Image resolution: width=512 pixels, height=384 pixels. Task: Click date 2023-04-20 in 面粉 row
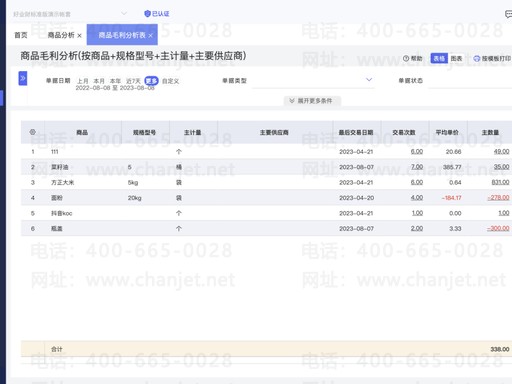[x=356, y=198]
